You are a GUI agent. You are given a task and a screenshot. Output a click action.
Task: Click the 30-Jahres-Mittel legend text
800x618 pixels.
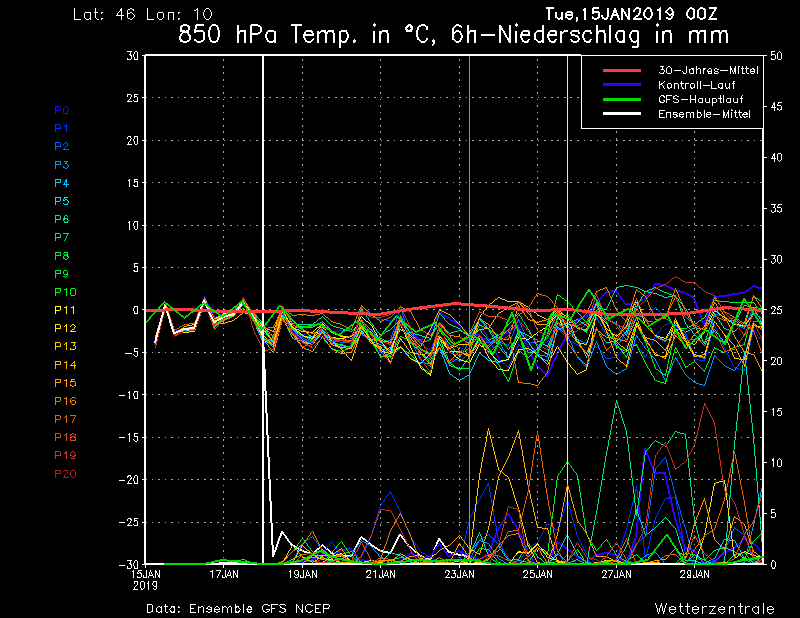(708, 70)
